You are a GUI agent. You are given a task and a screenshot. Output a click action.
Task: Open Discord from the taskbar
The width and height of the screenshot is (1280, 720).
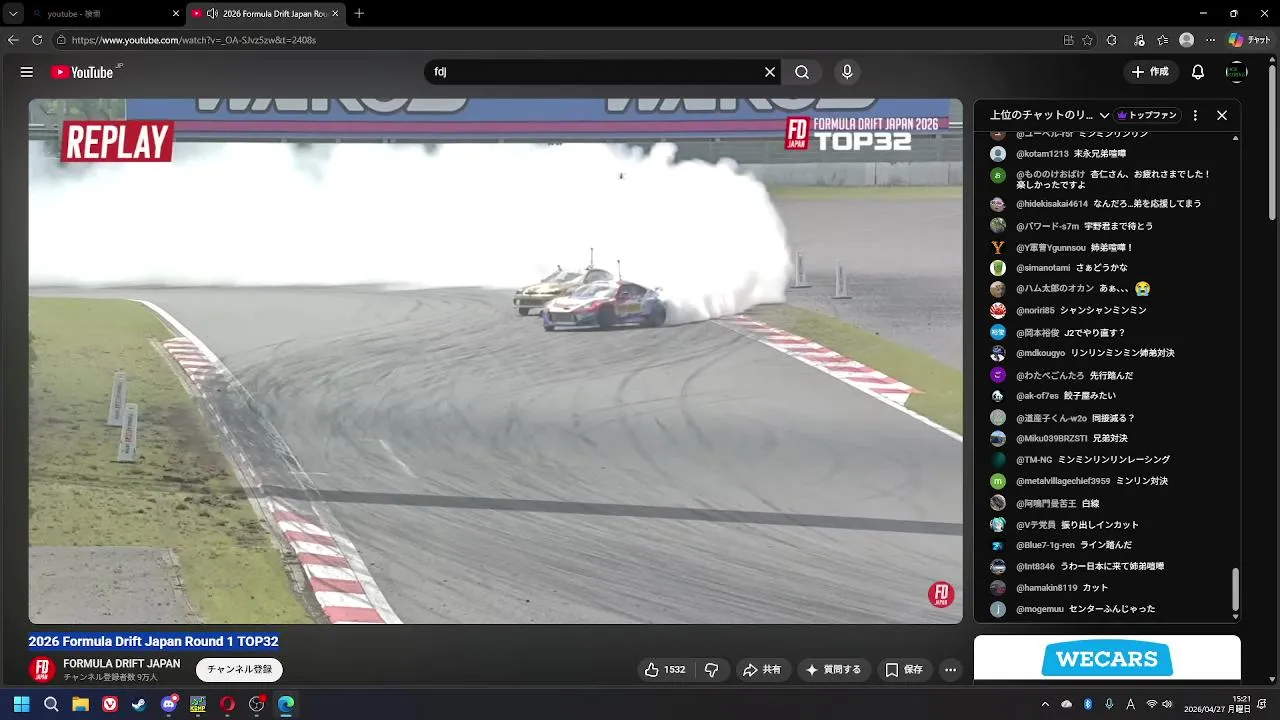pos(168,704)
